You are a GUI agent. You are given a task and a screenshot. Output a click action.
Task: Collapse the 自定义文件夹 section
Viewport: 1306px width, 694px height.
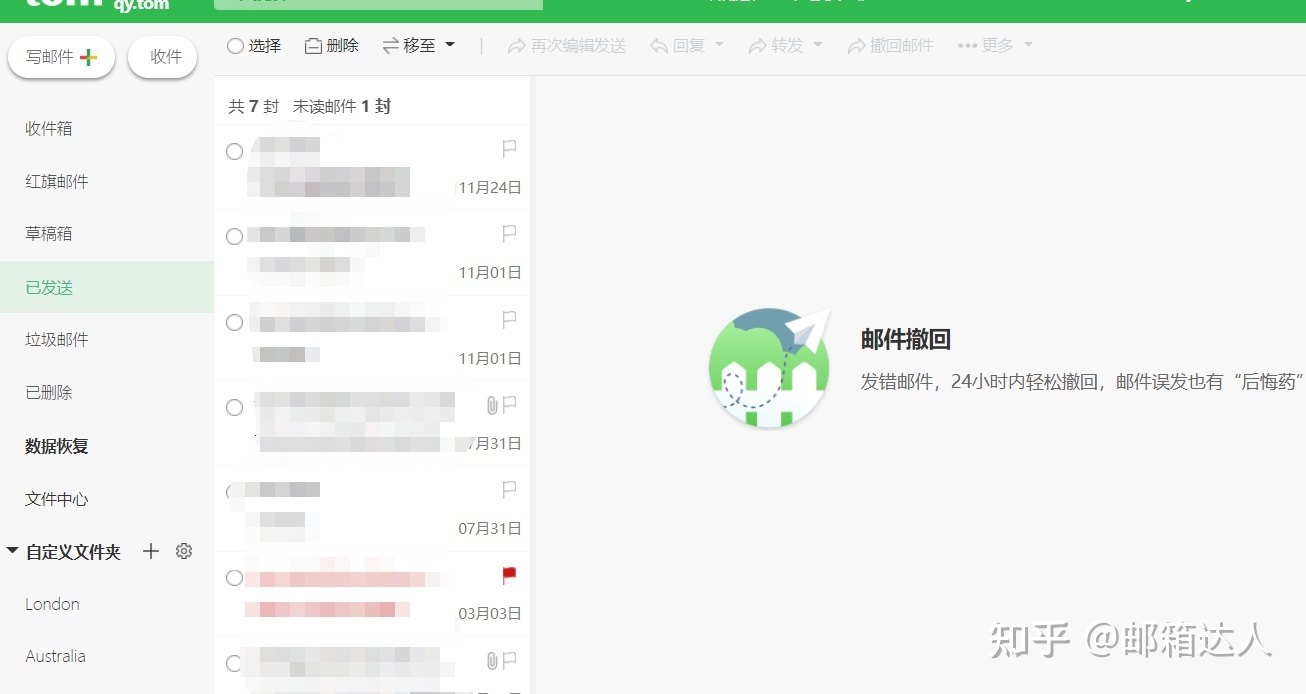13,551
